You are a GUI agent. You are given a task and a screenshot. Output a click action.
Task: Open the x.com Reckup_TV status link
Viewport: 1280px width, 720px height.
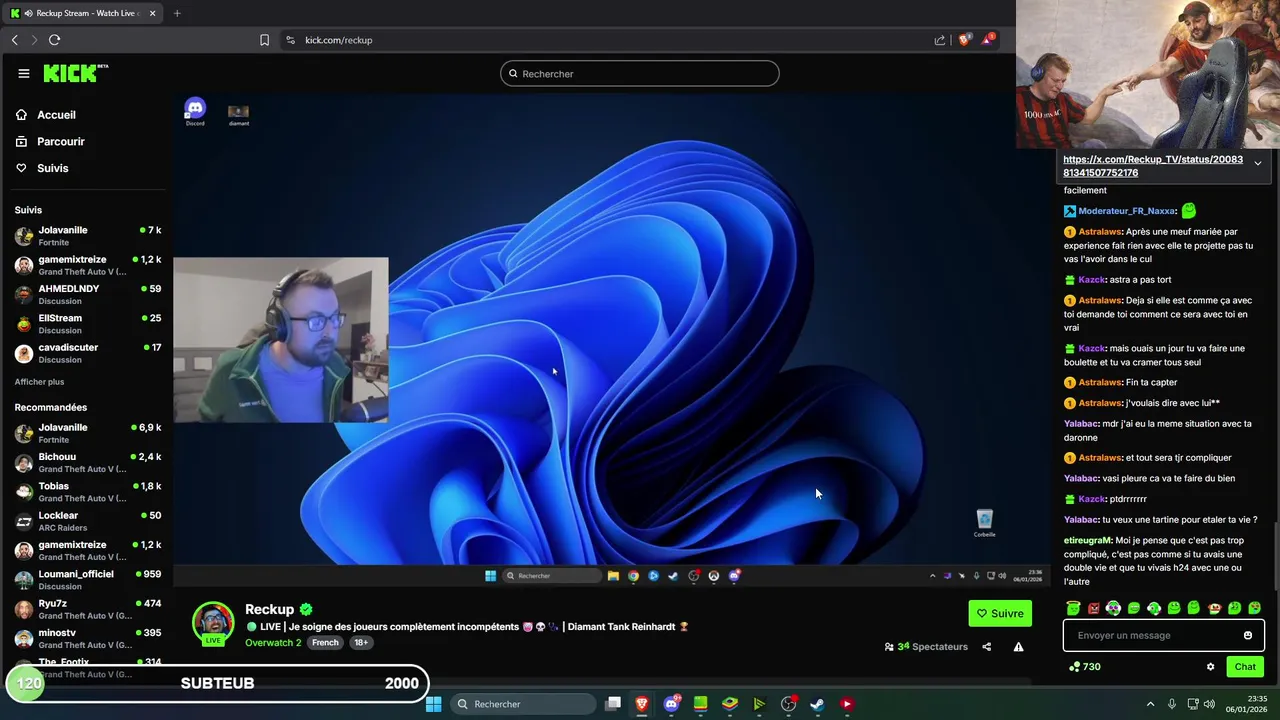pos(1153,166)
